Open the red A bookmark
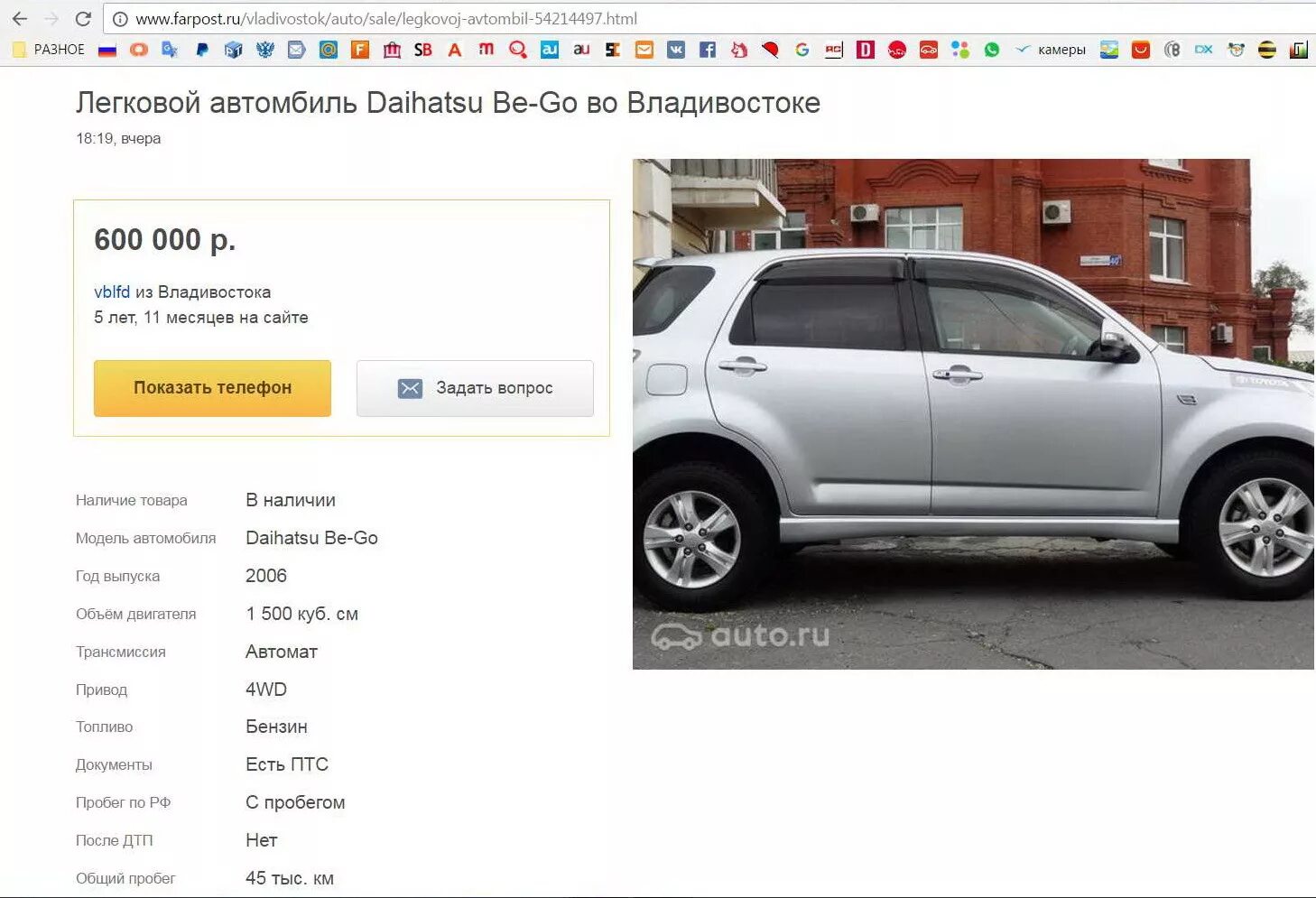 click(455, 50)
